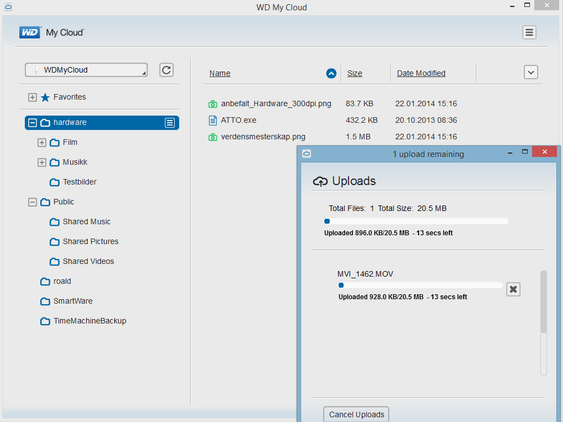Click the Uploads cloud icon

click(x=320, y=181)
